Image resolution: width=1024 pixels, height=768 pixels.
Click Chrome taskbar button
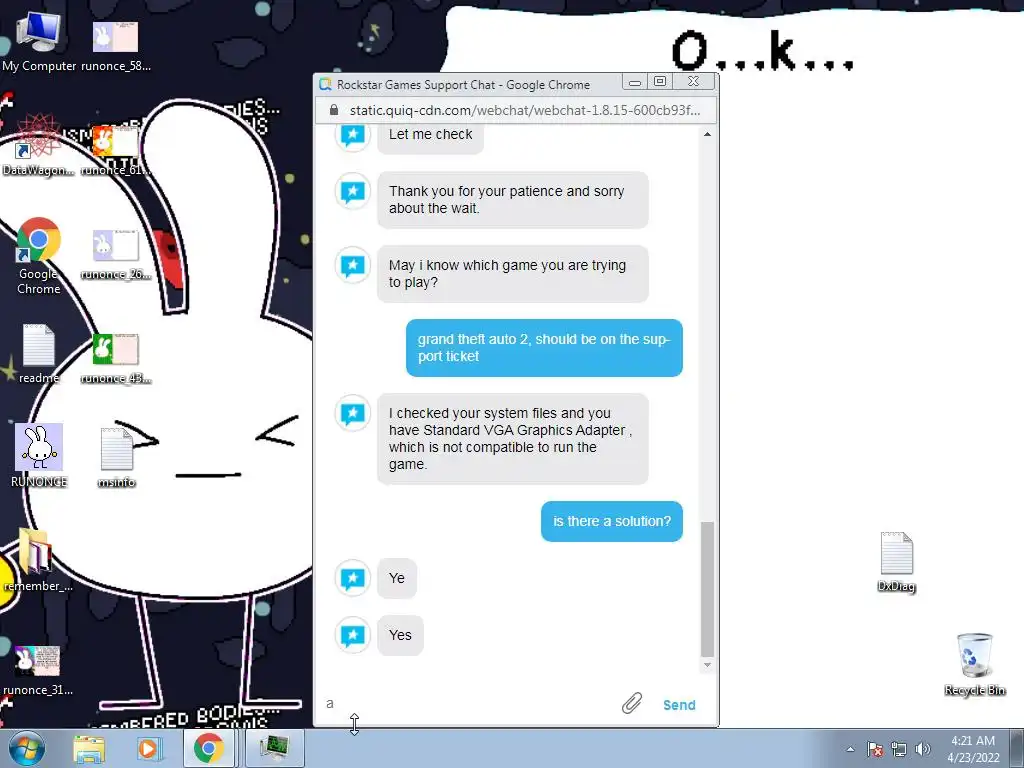(x=208, y=748)
